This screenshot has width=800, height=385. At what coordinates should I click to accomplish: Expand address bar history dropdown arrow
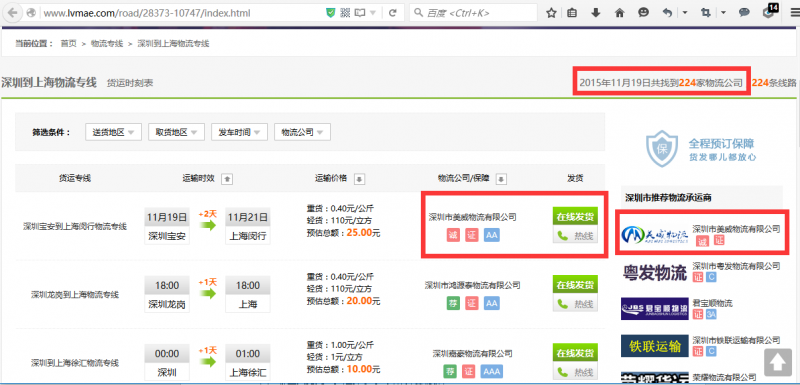[373, 13]
